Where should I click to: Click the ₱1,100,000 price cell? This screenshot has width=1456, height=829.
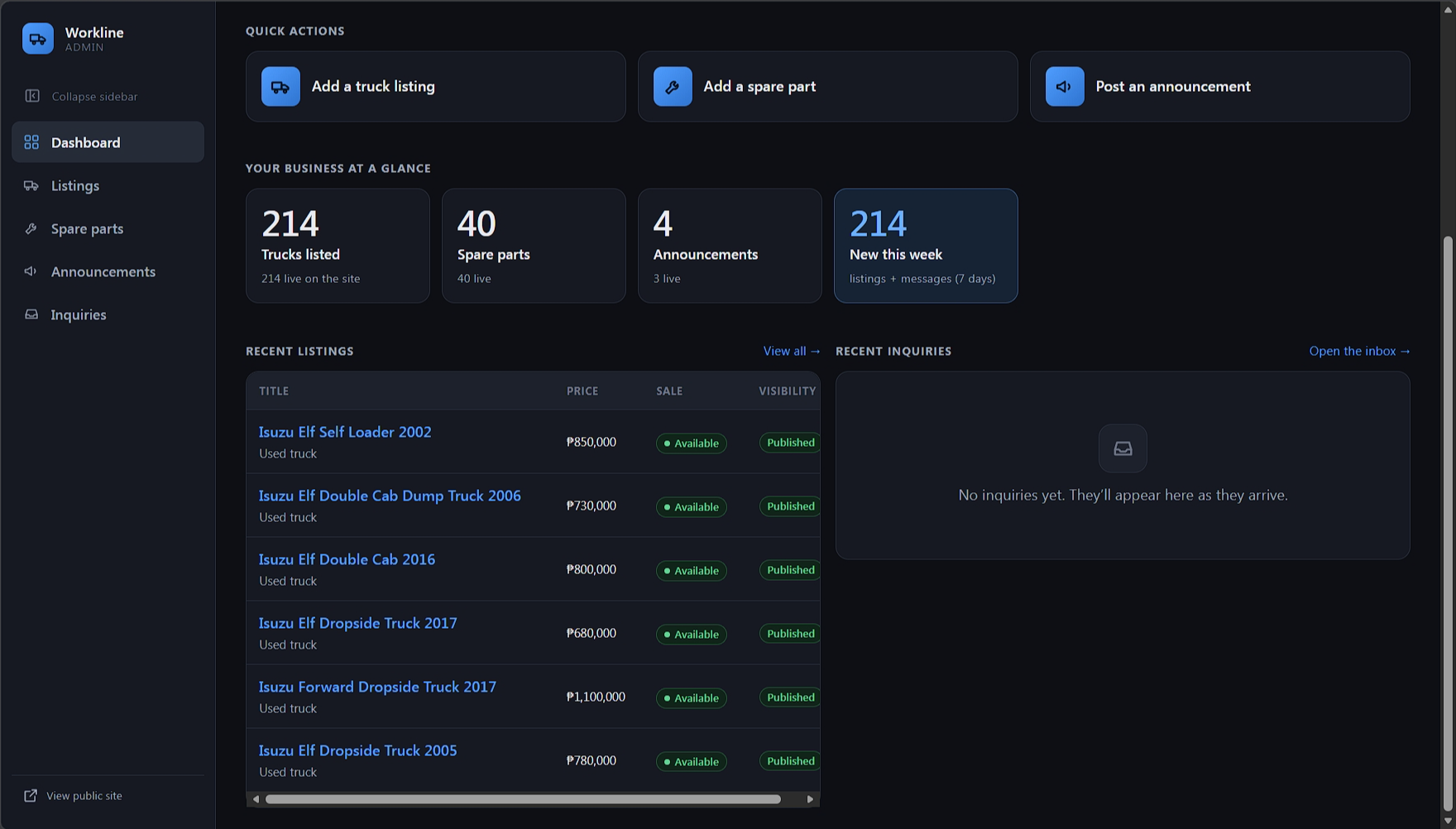pos(596,697)
